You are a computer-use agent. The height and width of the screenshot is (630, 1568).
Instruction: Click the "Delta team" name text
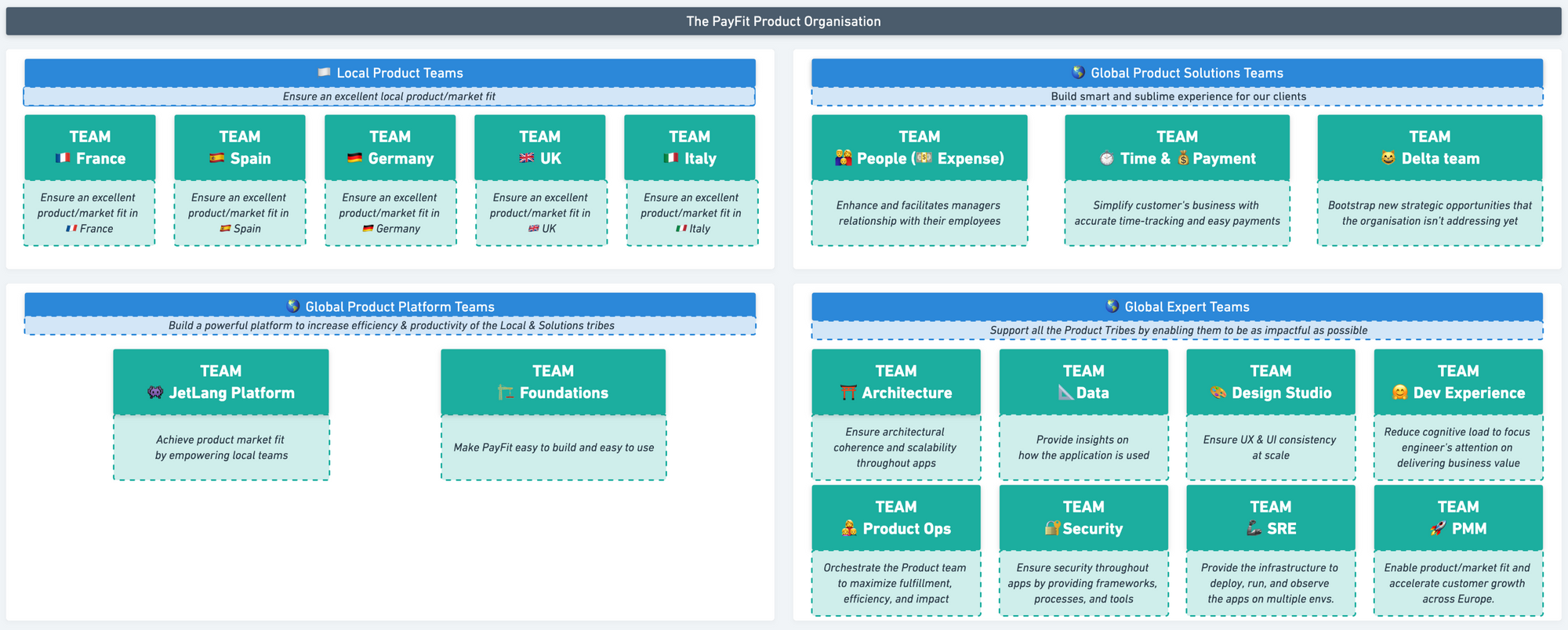[1440, 158]
